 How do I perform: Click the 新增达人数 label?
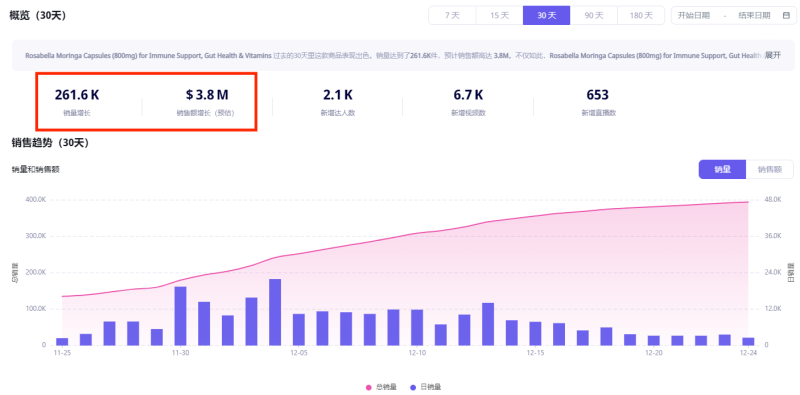click(338, 113)
